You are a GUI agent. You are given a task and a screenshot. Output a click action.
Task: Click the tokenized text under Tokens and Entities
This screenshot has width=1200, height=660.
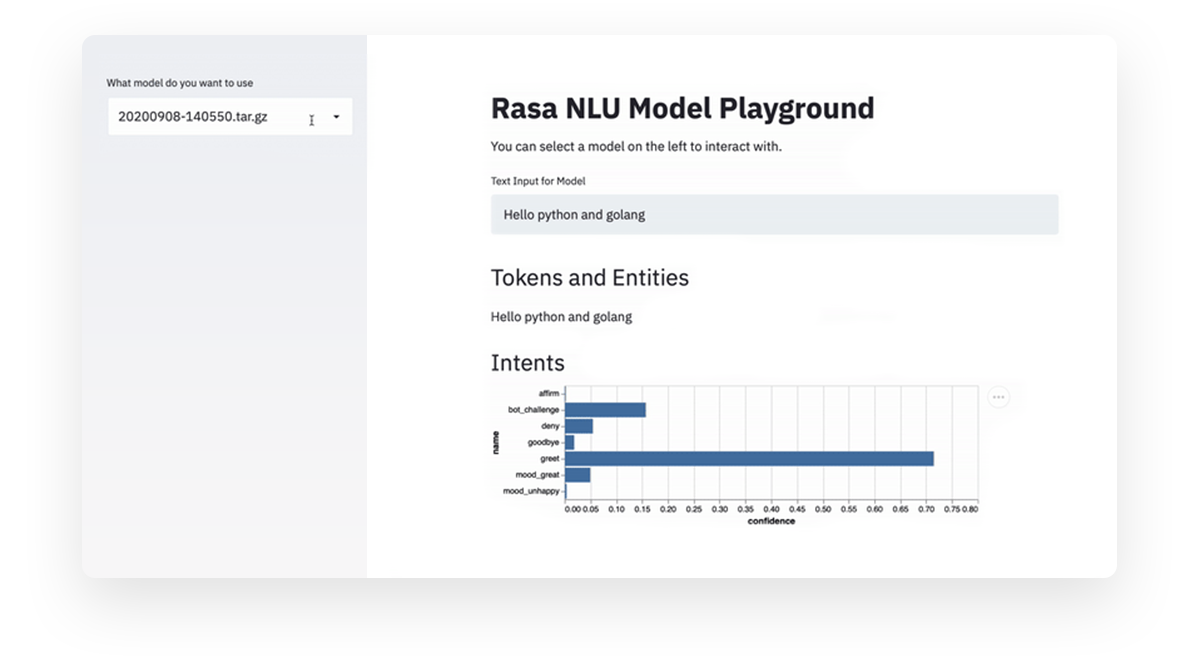(561, 317)
